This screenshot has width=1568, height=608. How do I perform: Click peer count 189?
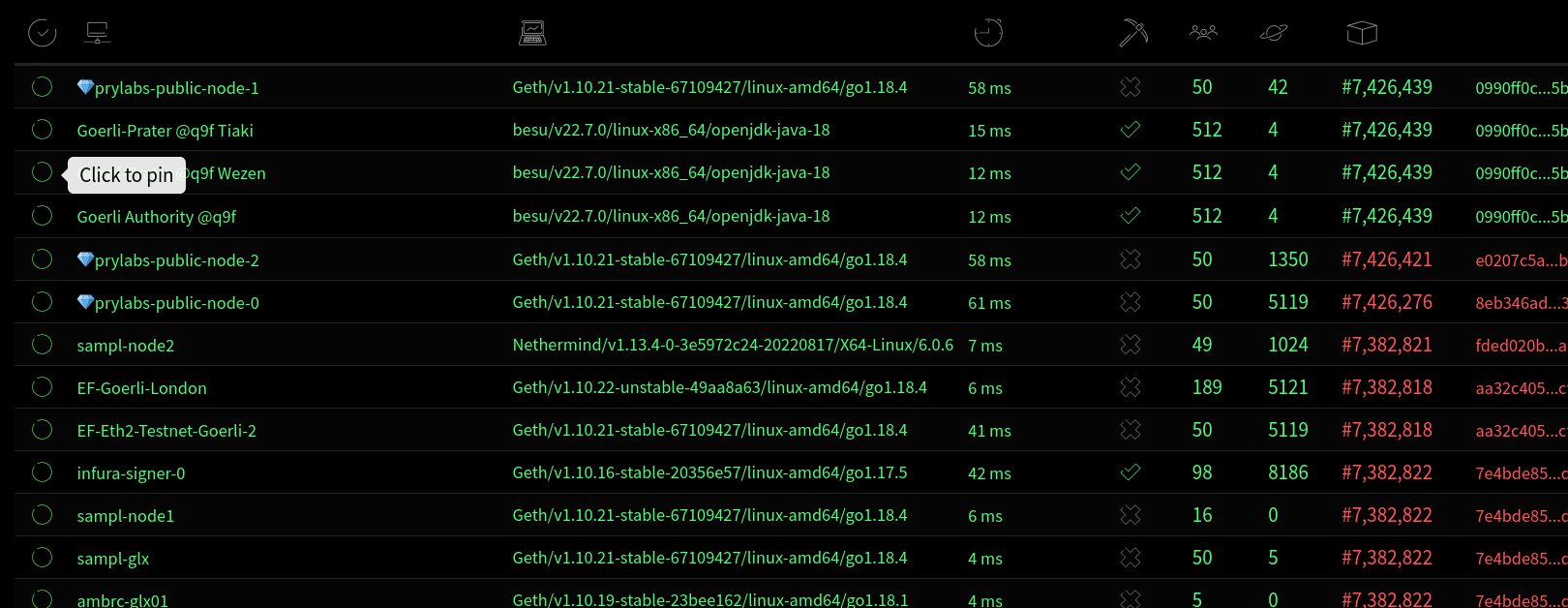click(1207, 387)
